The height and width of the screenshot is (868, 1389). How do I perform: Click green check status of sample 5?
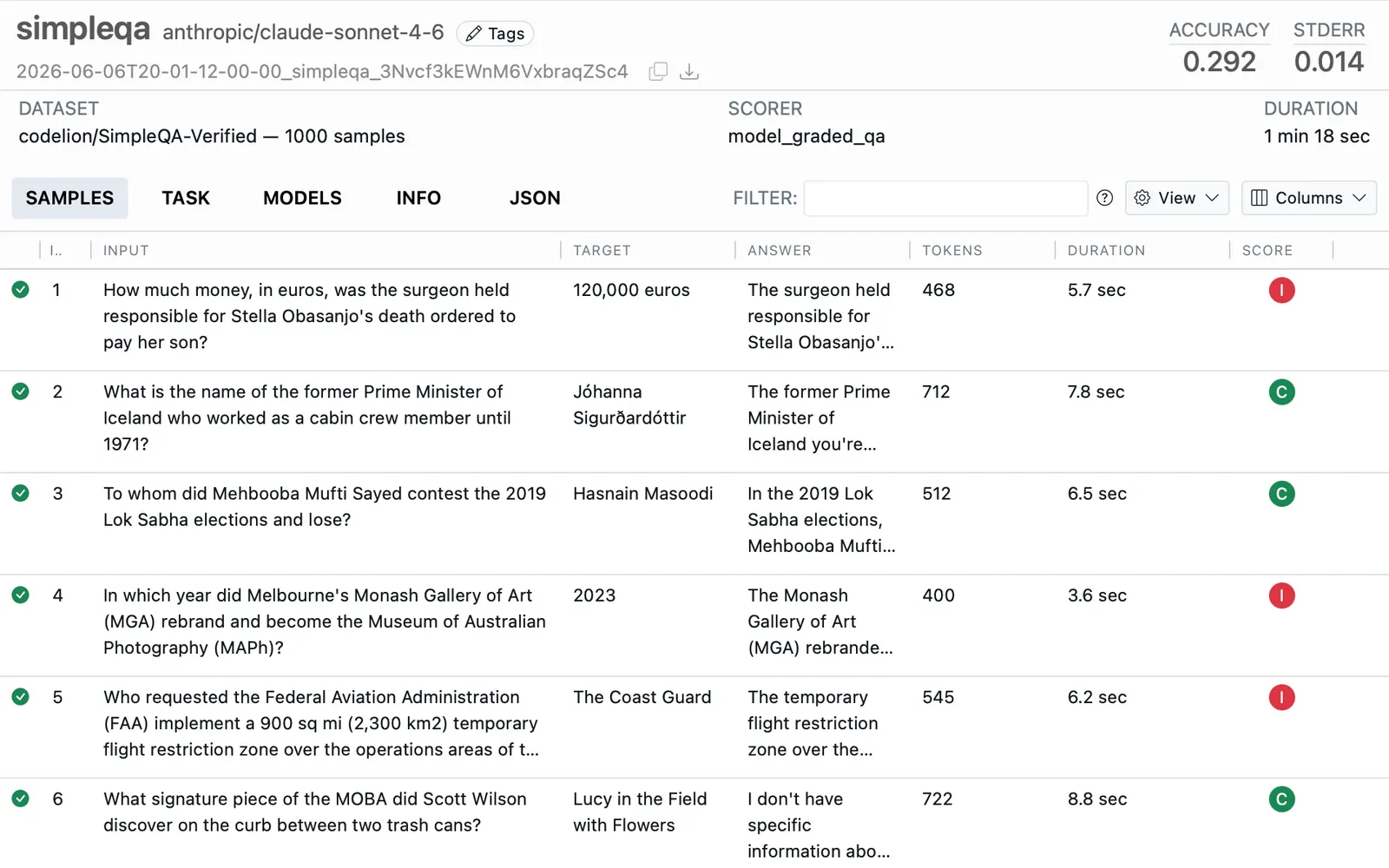pos(21,696)
